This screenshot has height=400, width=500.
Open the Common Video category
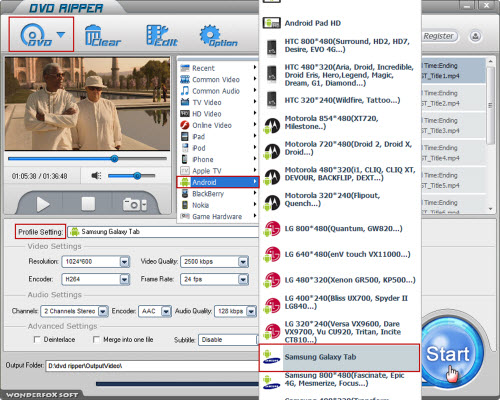[218, 79]
